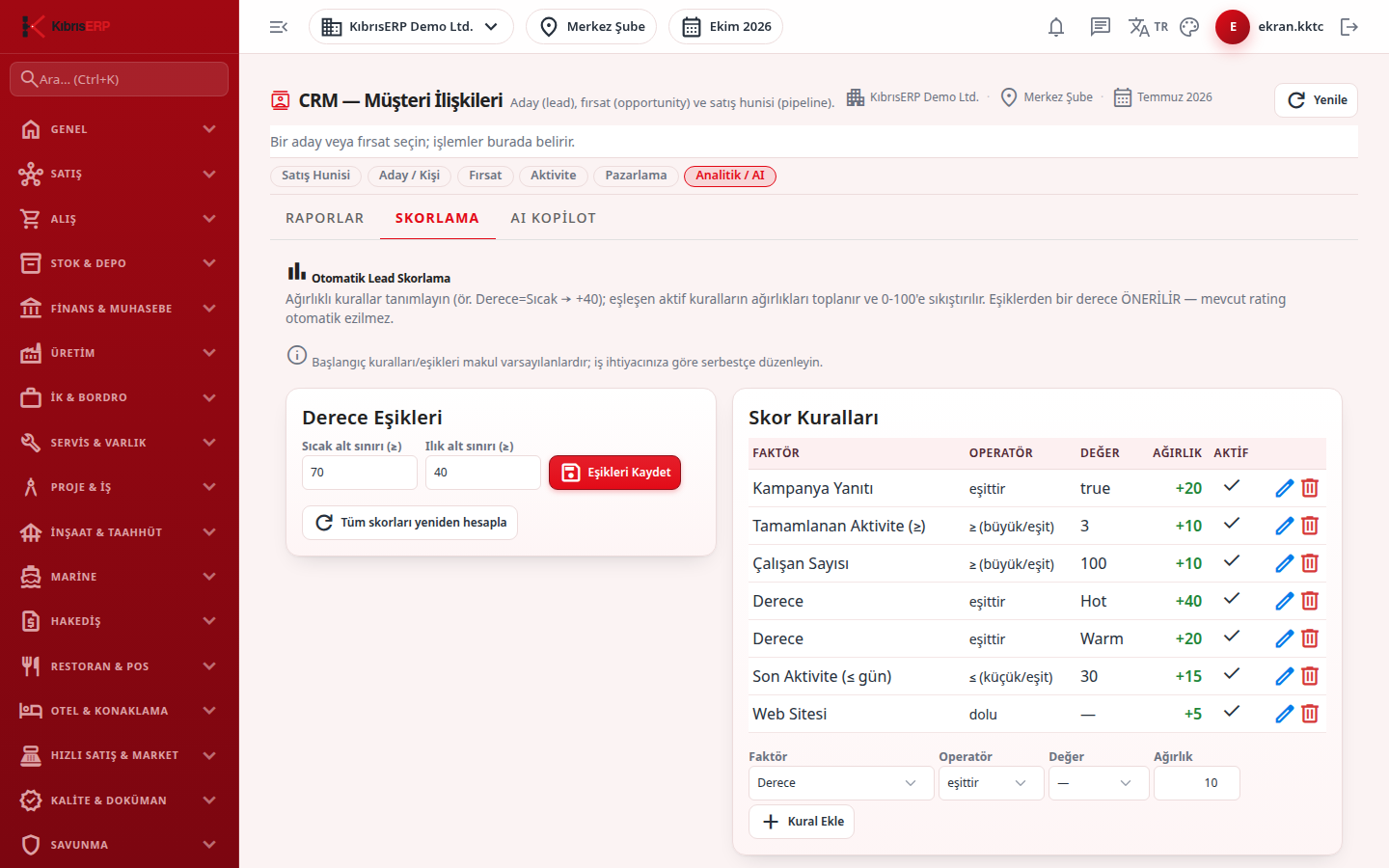Delete the Derece Hot rule with its trash icon
Viewport: 1389px width, 868px height.
pos(1310,601)
